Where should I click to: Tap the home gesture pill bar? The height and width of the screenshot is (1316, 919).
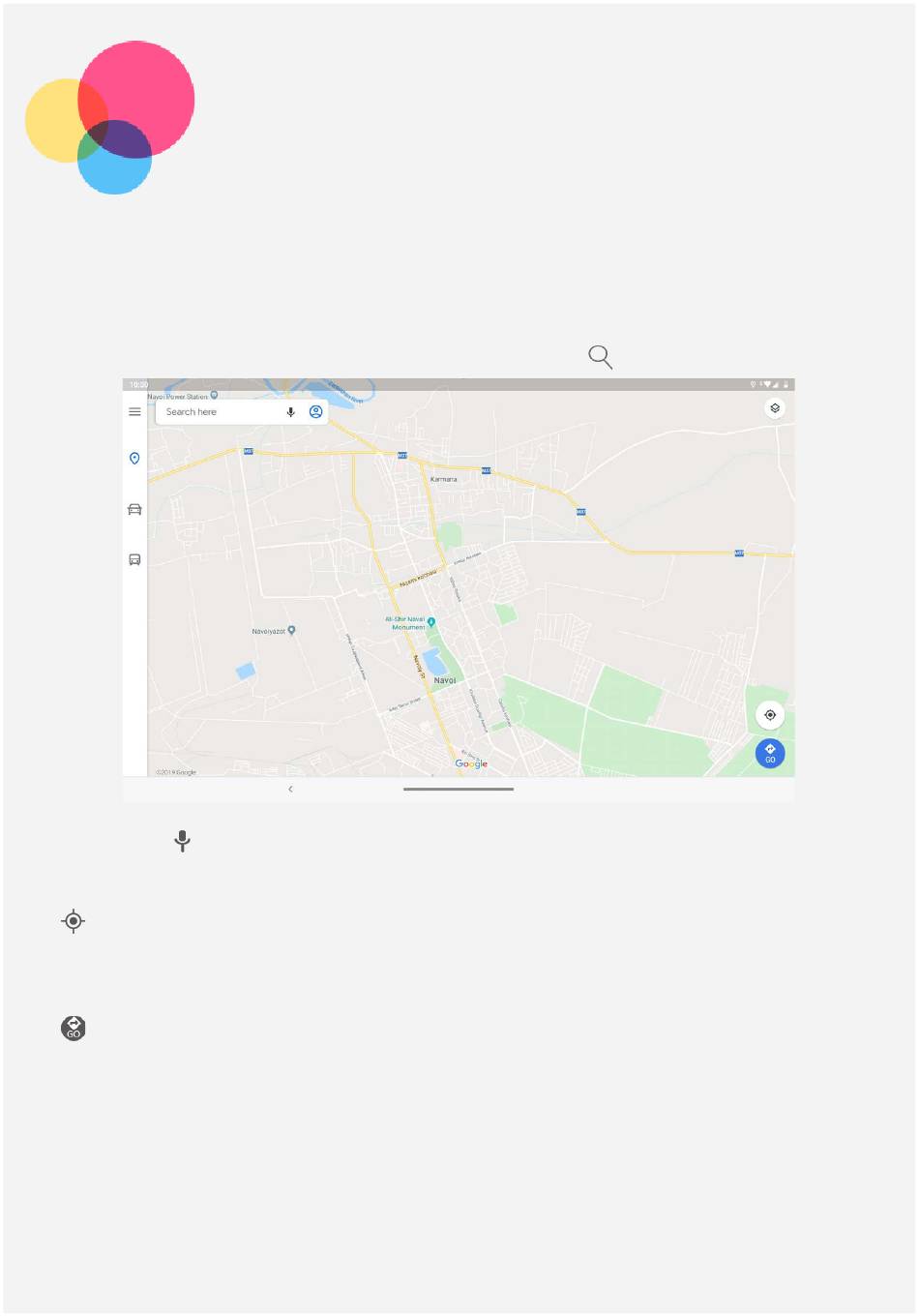point(459,790)
